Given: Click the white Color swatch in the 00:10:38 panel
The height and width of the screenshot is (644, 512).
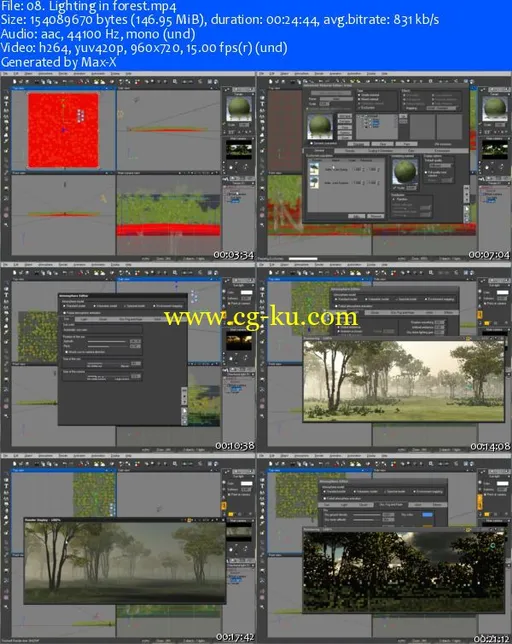Looking at the screenshot, I should click(x=246, y=292).
